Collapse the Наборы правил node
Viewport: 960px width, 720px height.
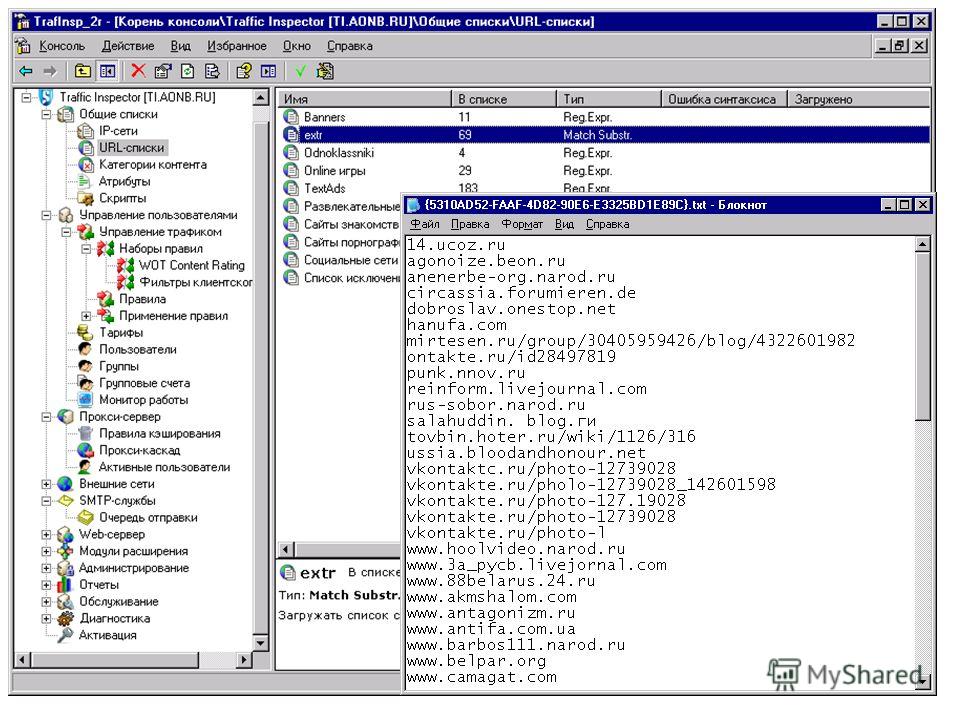(86, 249)
